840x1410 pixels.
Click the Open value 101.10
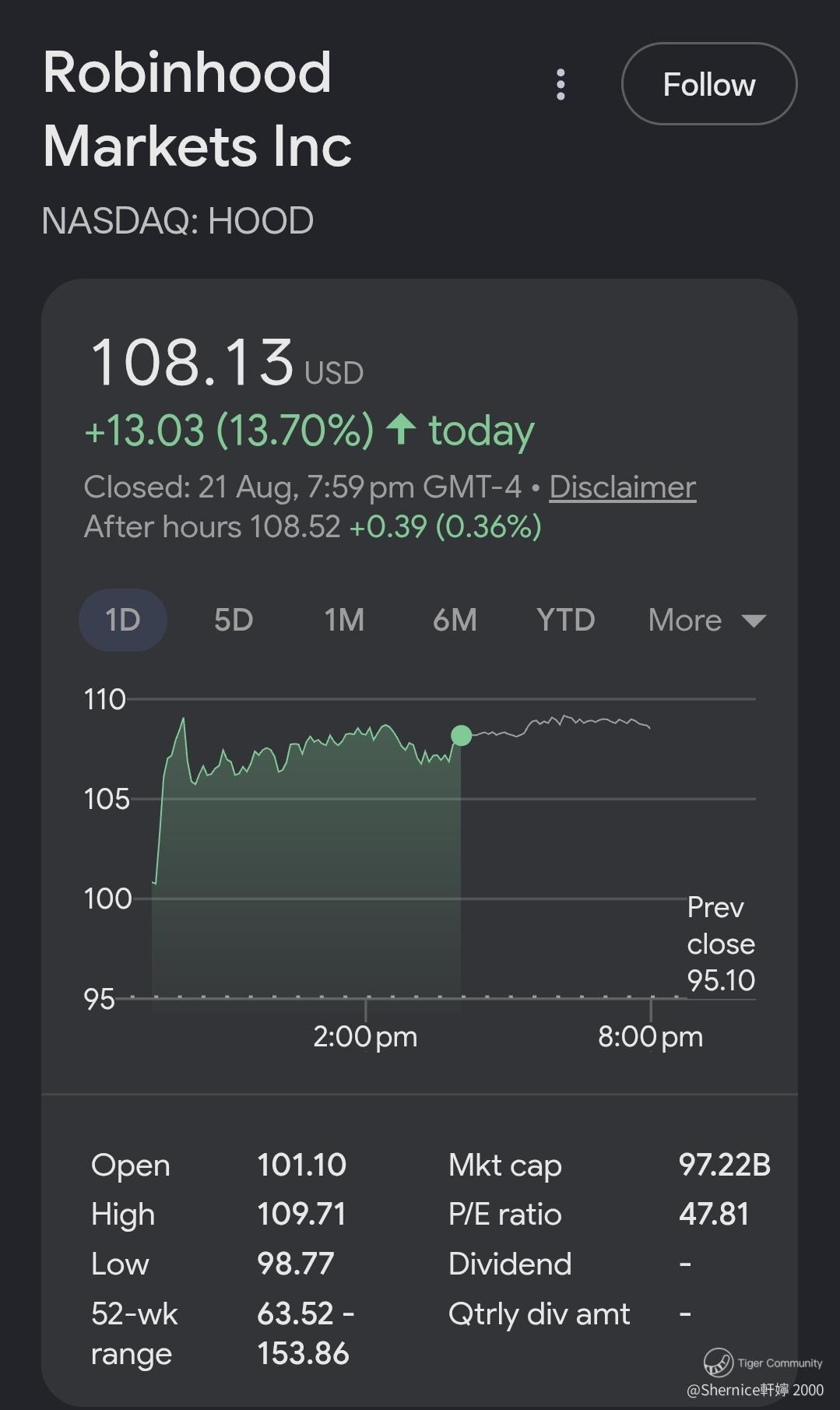tap(302, 1165)
